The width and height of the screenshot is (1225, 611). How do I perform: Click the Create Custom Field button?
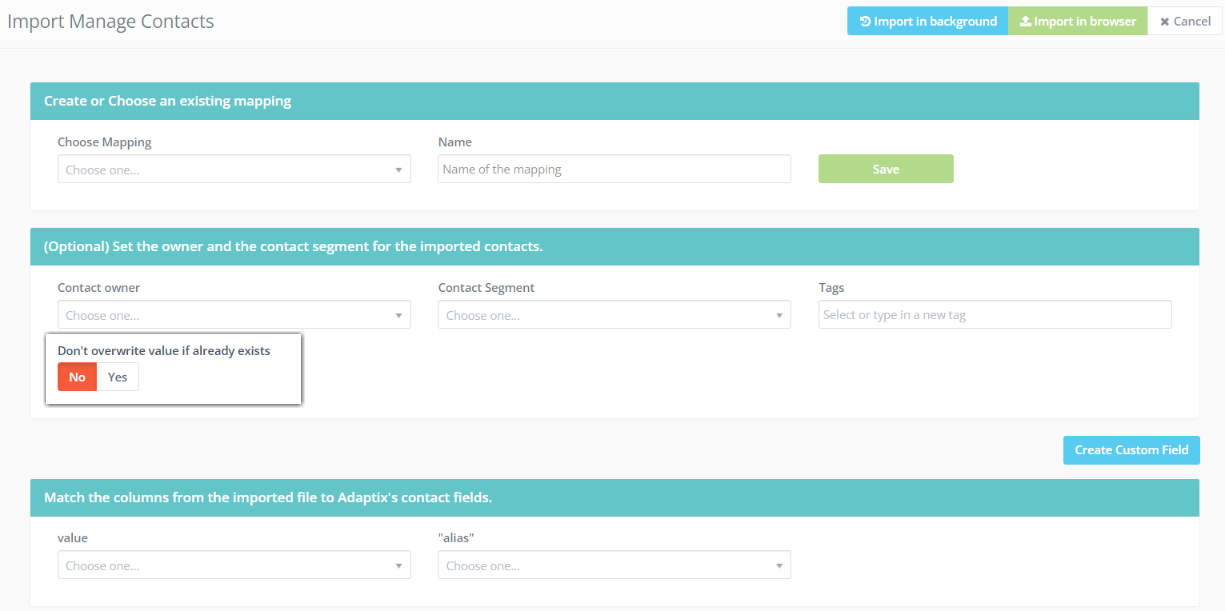[x=1131, y=450]
